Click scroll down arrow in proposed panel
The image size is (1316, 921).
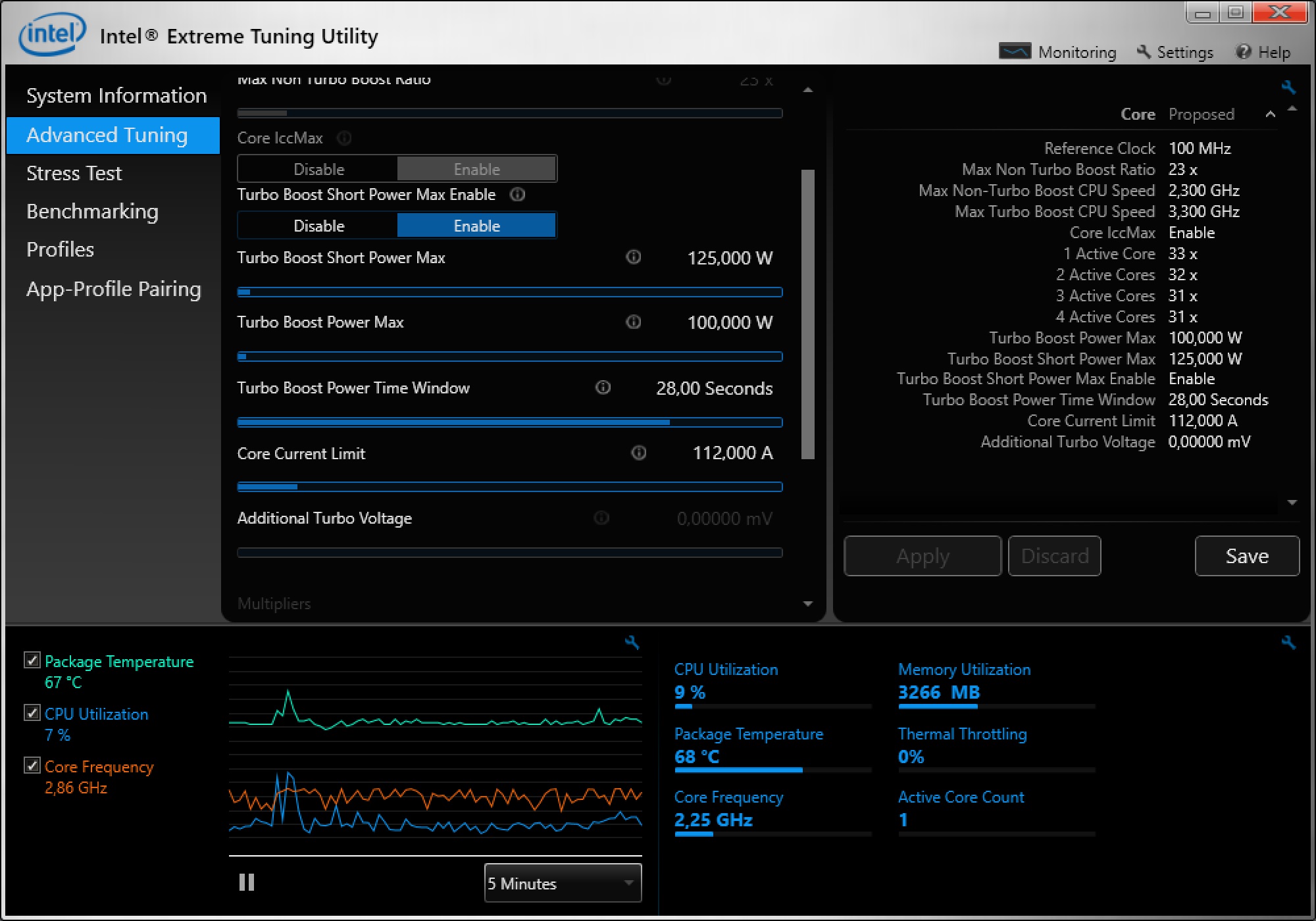point(1292,503)
